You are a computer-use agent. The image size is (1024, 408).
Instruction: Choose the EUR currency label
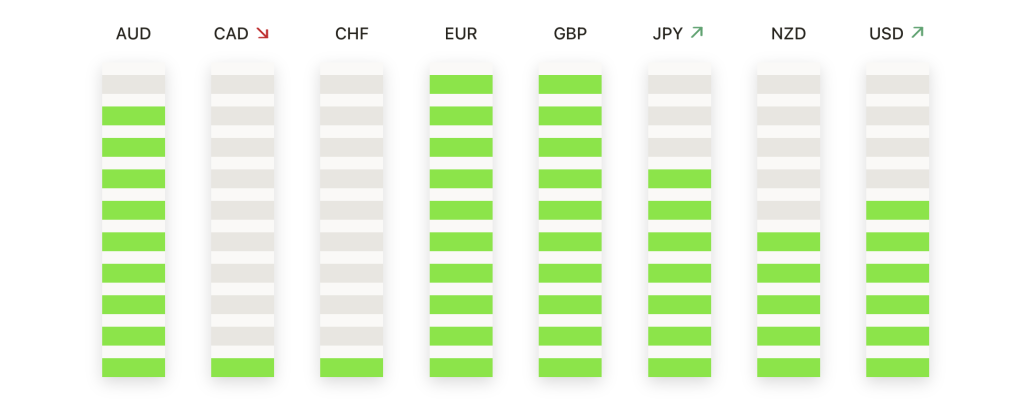pos(461,34)
